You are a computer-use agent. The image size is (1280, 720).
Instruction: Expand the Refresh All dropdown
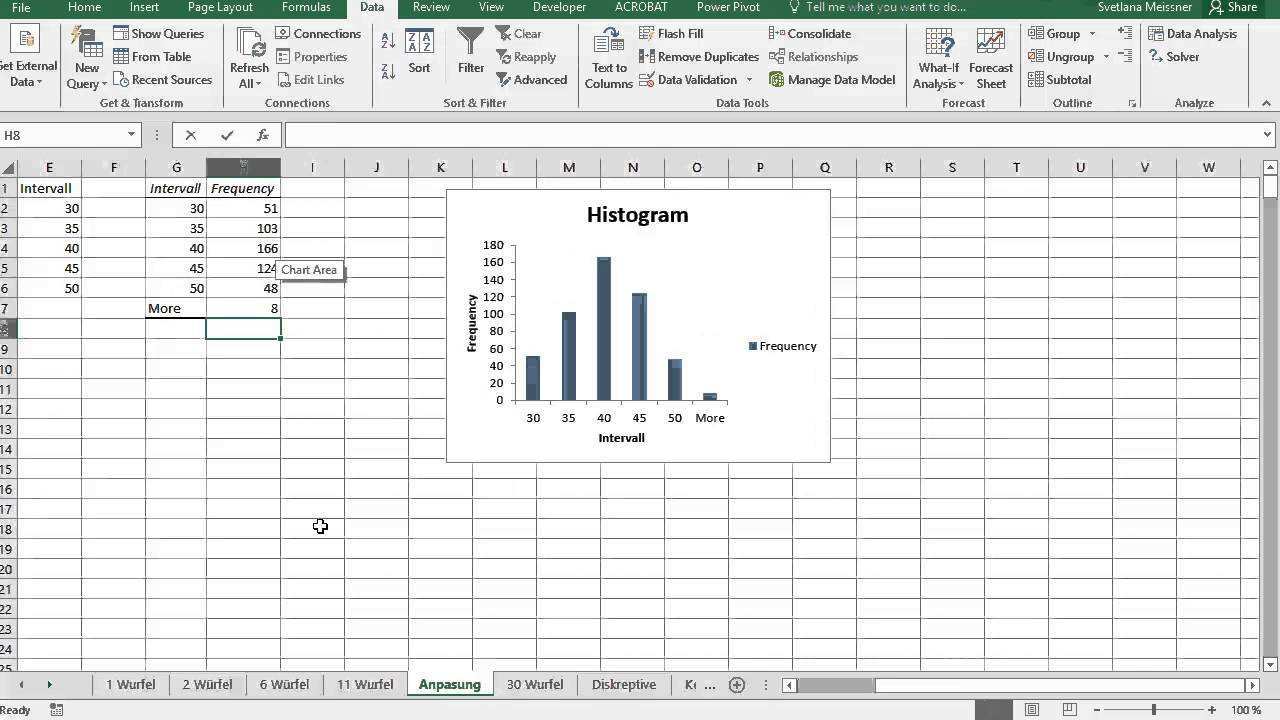point(249,84)
